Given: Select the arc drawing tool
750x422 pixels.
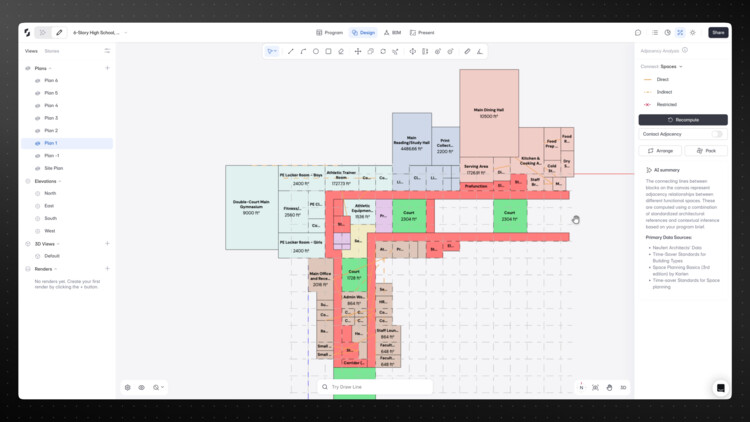Looking at the screenshot, I should [x=303, y=51].
